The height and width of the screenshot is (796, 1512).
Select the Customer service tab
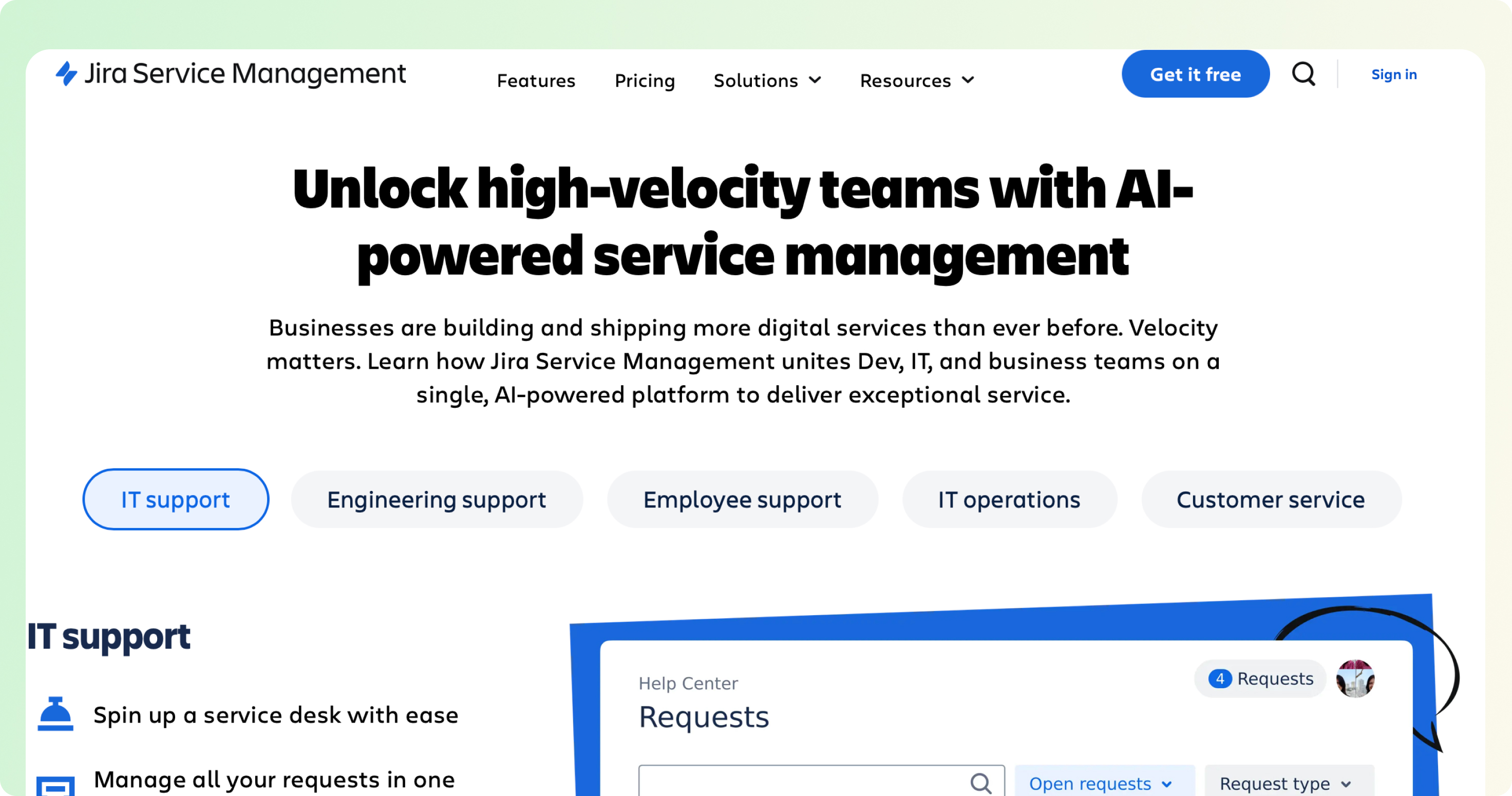1271,500
